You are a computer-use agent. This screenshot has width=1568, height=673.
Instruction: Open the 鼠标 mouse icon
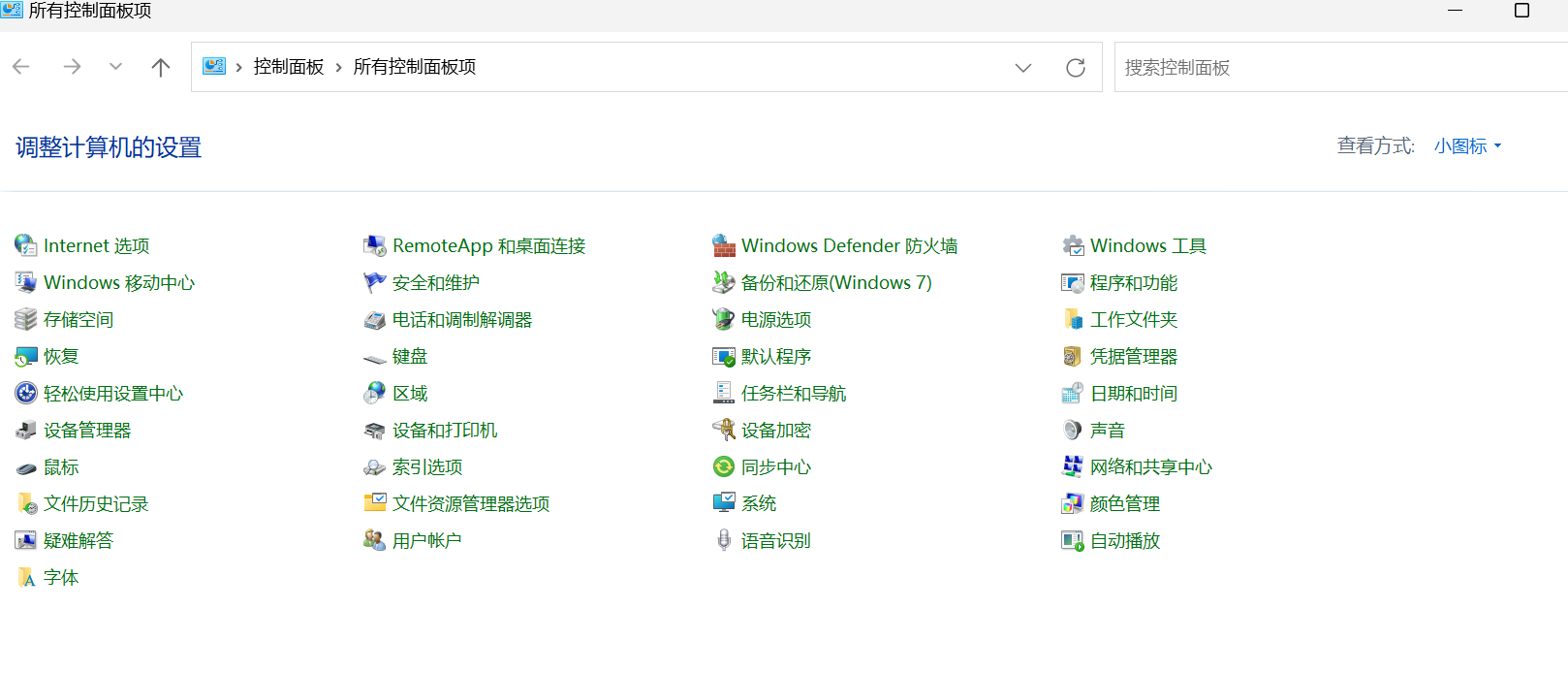pos(26,466)
